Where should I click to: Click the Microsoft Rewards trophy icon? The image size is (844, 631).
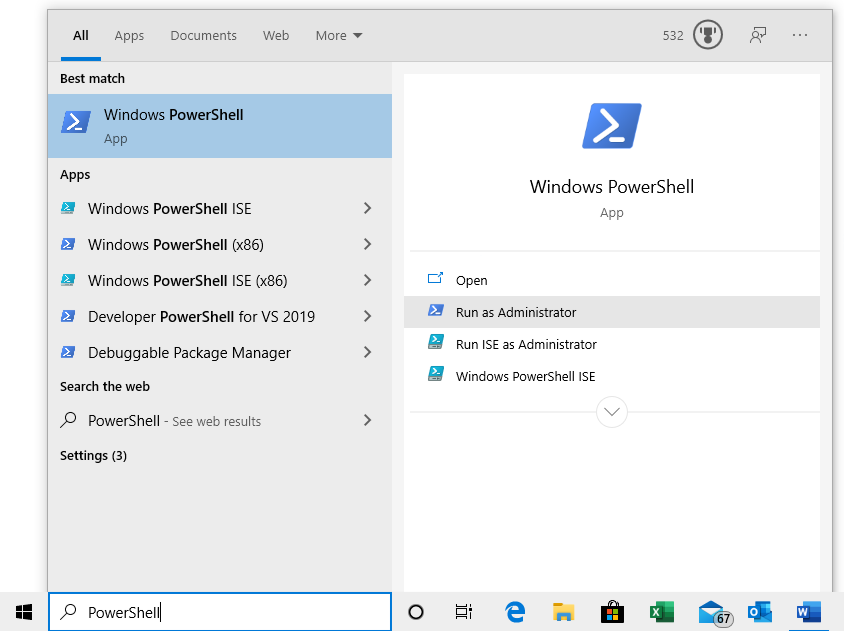(x=708, y=35)
